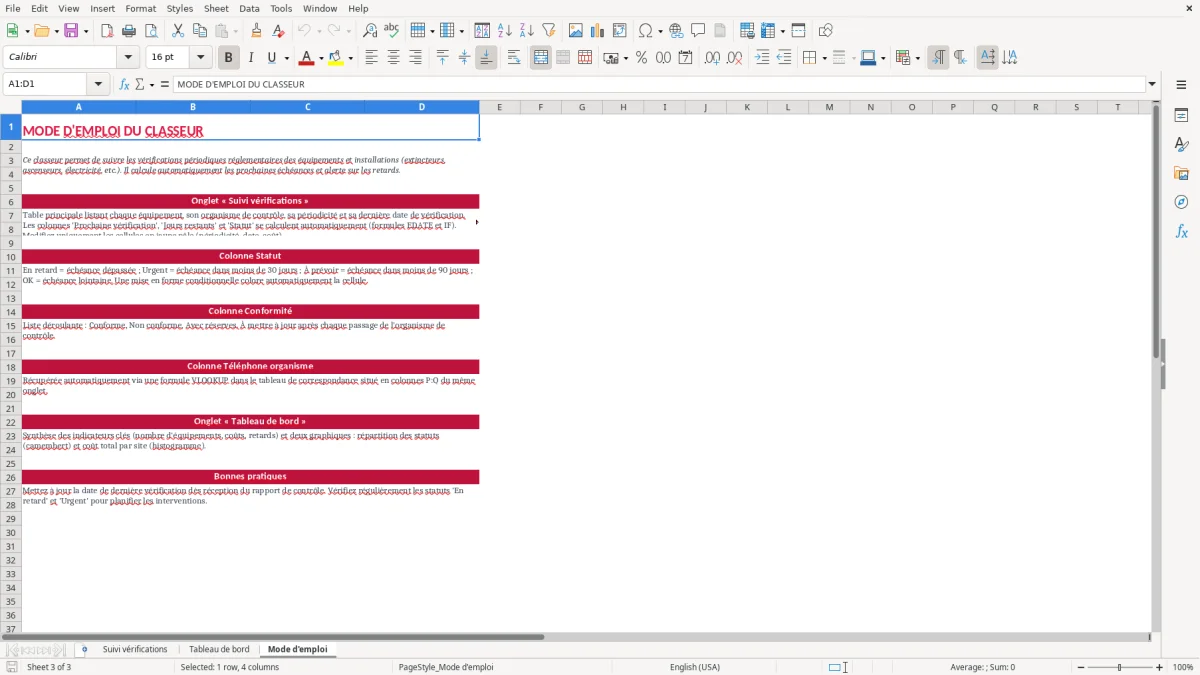Set left-to-right text direction
Image resolution: width=1200 pixels, height=675 pixels.
click(938, 58)
